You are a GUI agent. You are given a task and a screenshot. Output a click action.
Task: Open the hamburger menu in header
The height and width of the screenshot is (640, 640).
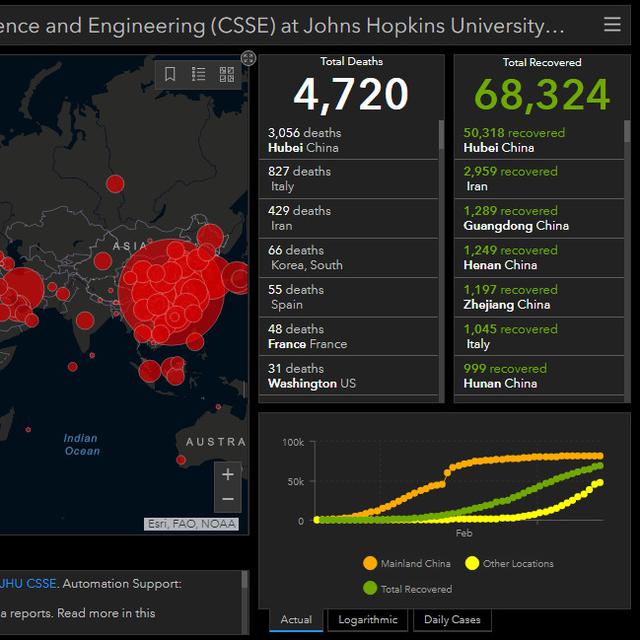[x=612, y=24]
